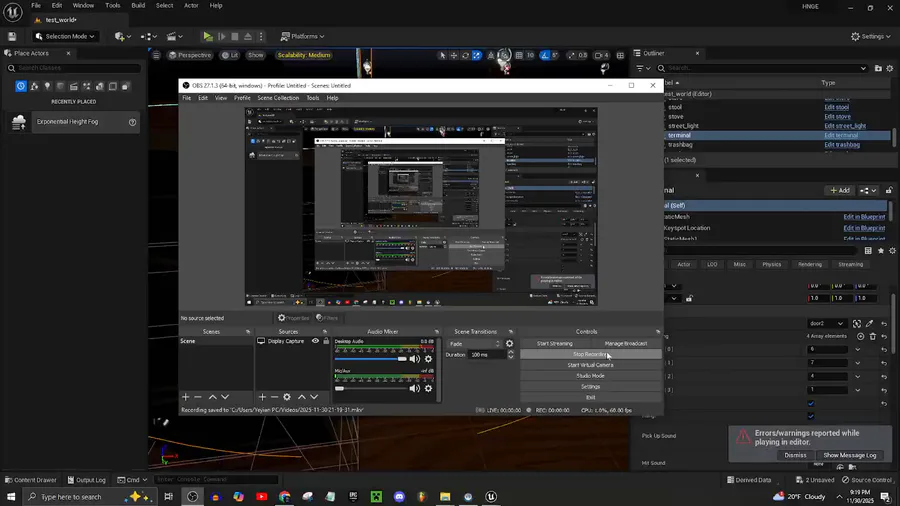Open OBS Scene Collection menu

tap(278, 98)
